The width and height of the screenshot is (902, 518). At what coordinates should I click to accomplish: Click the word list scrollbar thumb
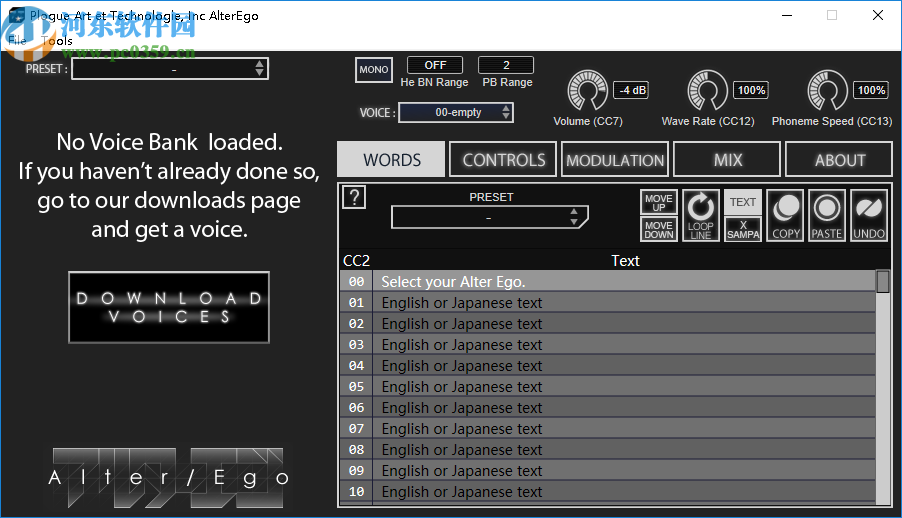pyautogui.click(x=883, y=281)
